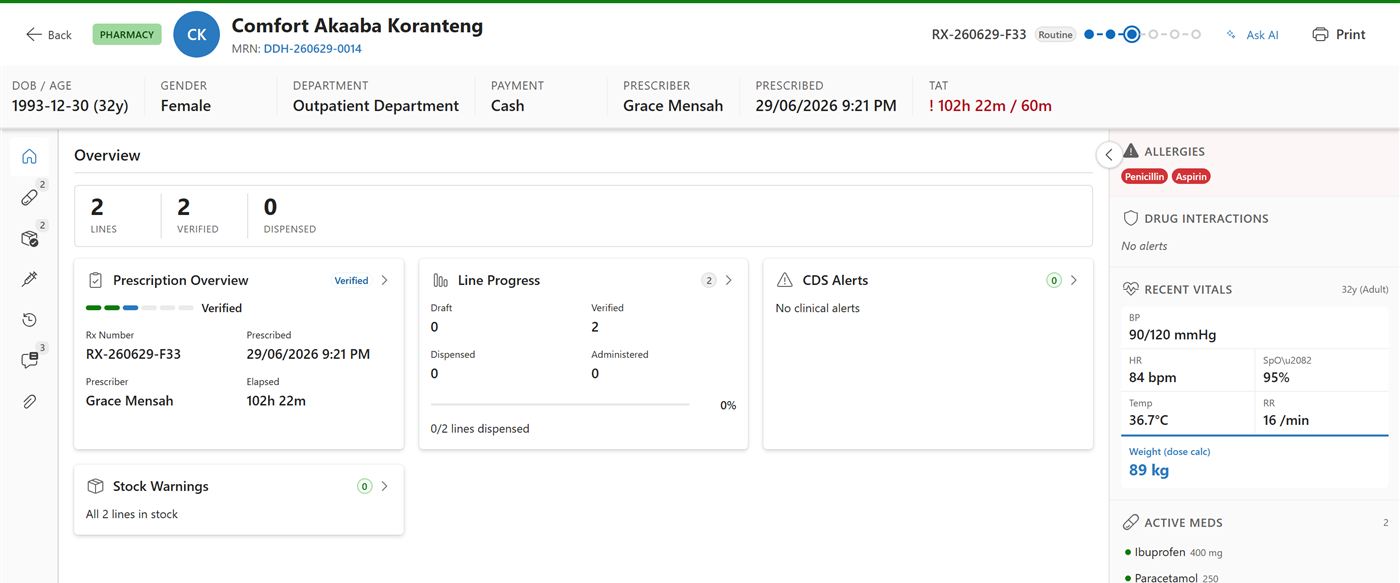Click the Drug Interactions shield icon
1400x583 pixels.
click(1131, 218)
